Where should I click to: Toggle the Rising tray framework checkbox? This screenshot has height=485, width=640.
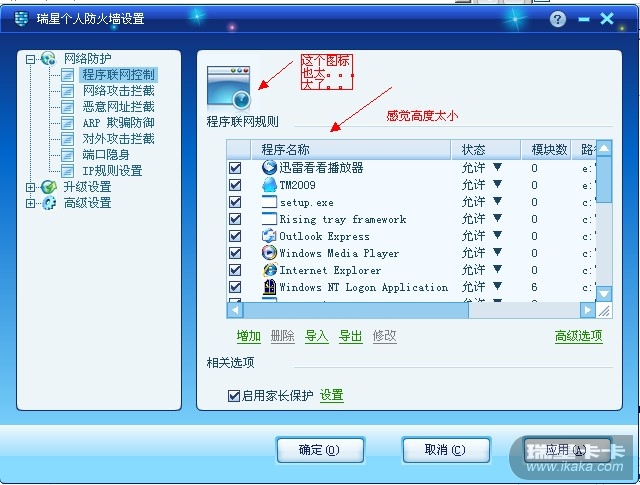235,219
